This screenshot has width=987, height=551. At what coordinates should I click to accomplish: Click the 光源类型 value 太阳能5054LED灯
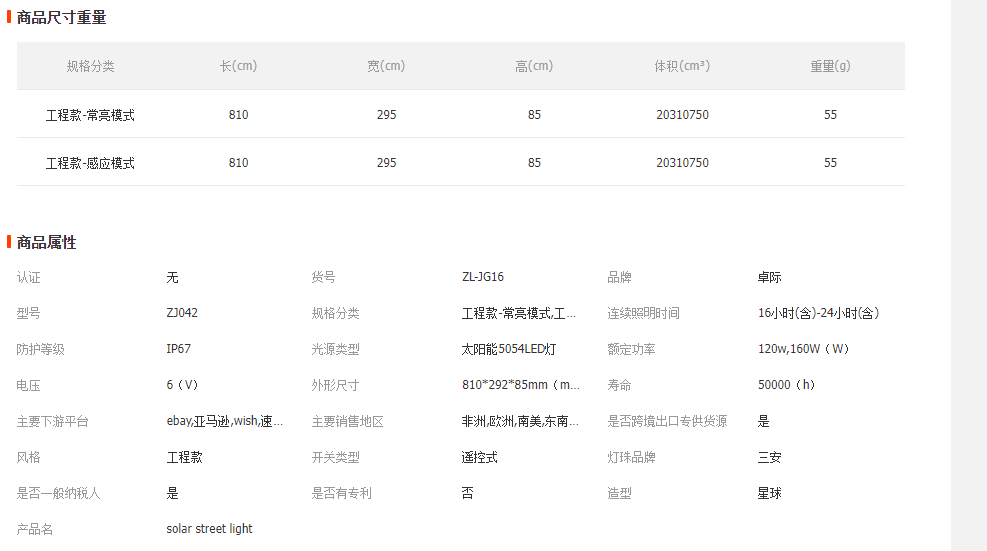pos(509,349)
